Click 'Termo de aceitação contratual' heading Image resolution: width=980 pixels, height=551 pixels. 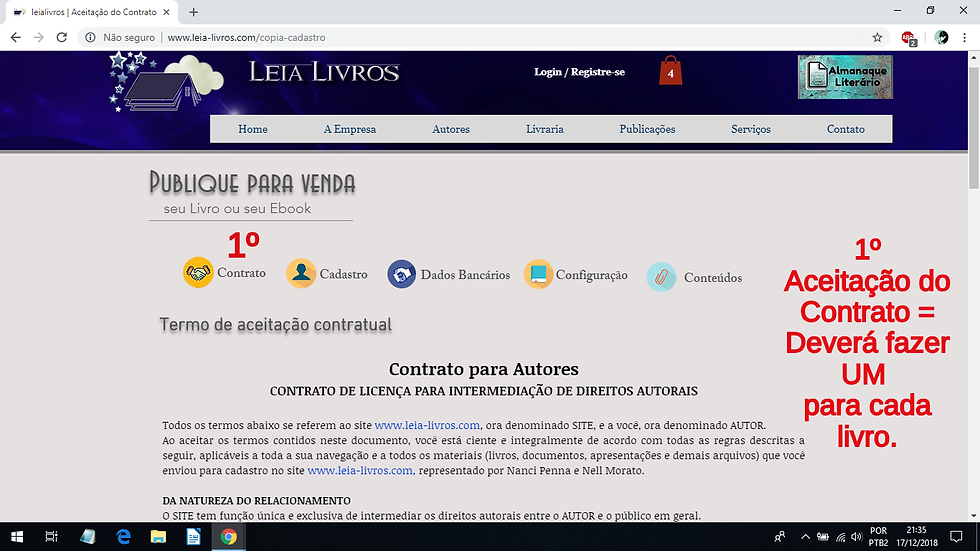click(276, 325)
